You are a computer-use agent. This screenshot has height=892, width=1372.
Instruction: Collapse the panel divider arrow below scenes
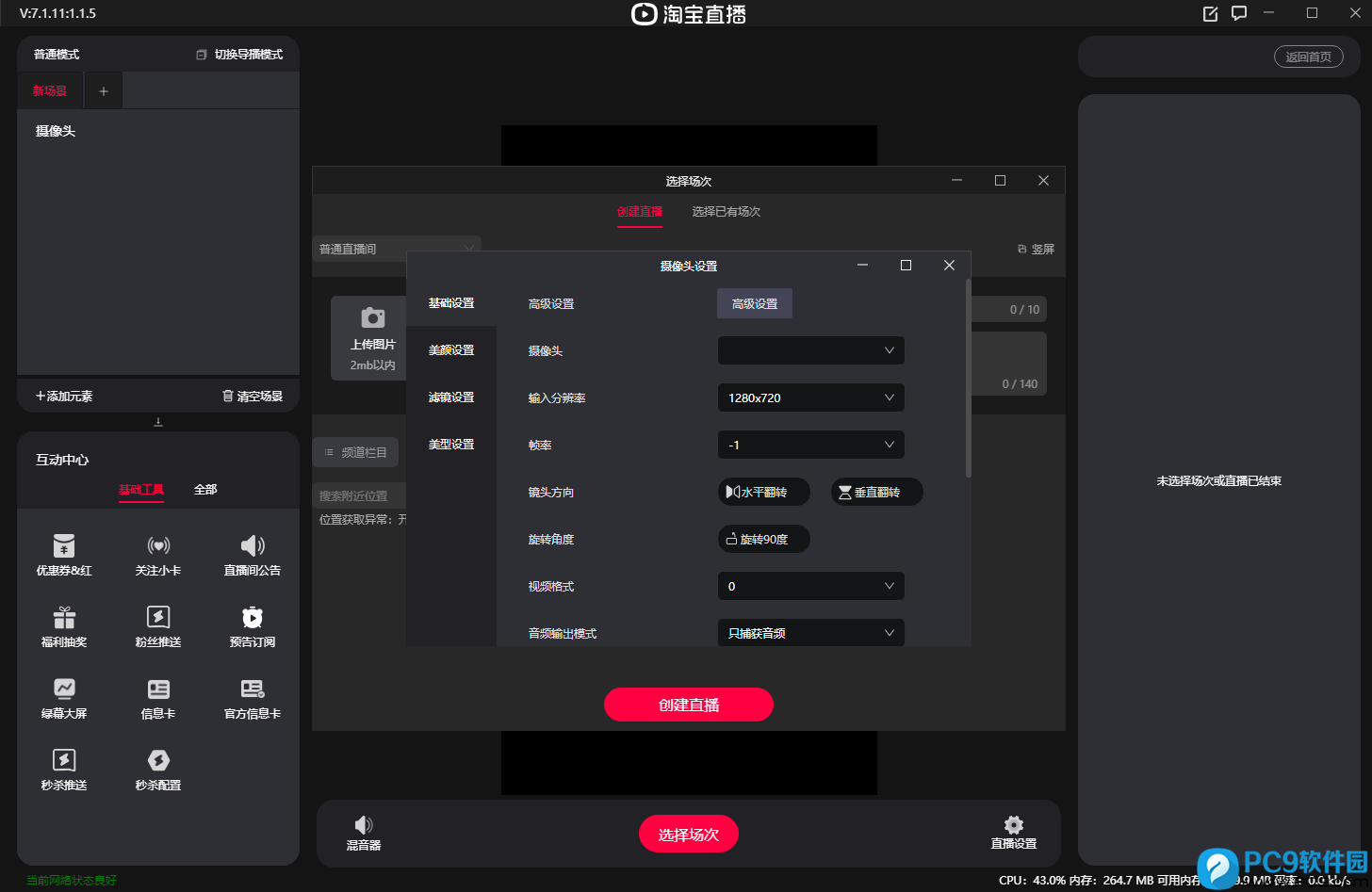(158, 422)
